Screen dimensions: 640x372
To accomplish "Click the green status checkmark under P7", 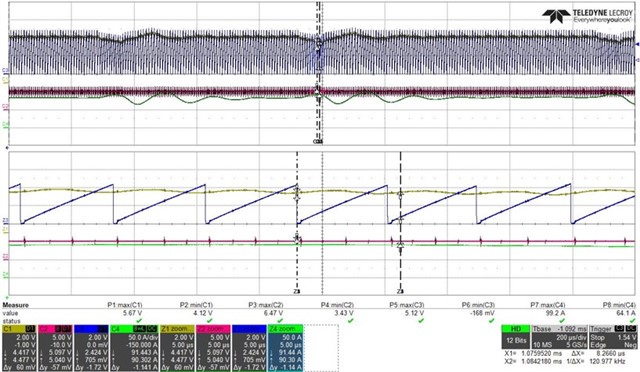I will [562, 321].
